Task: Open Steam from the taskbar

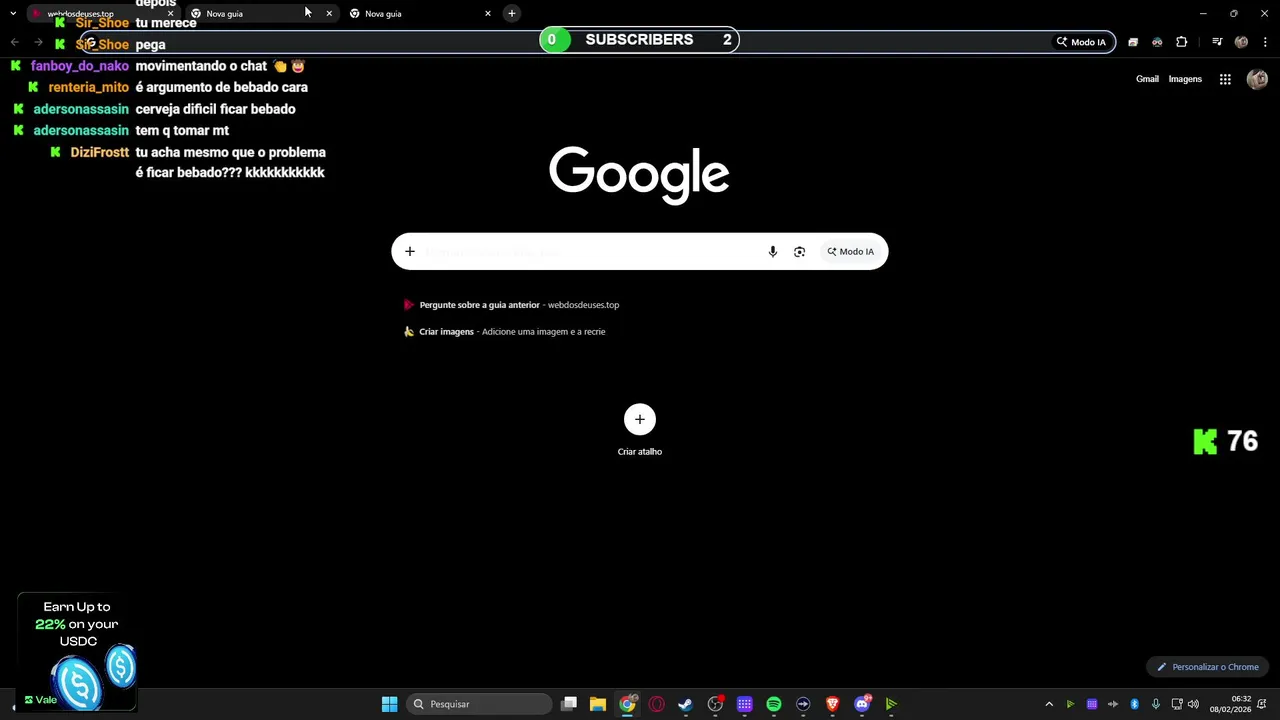Action: click(x=685, y=704)
